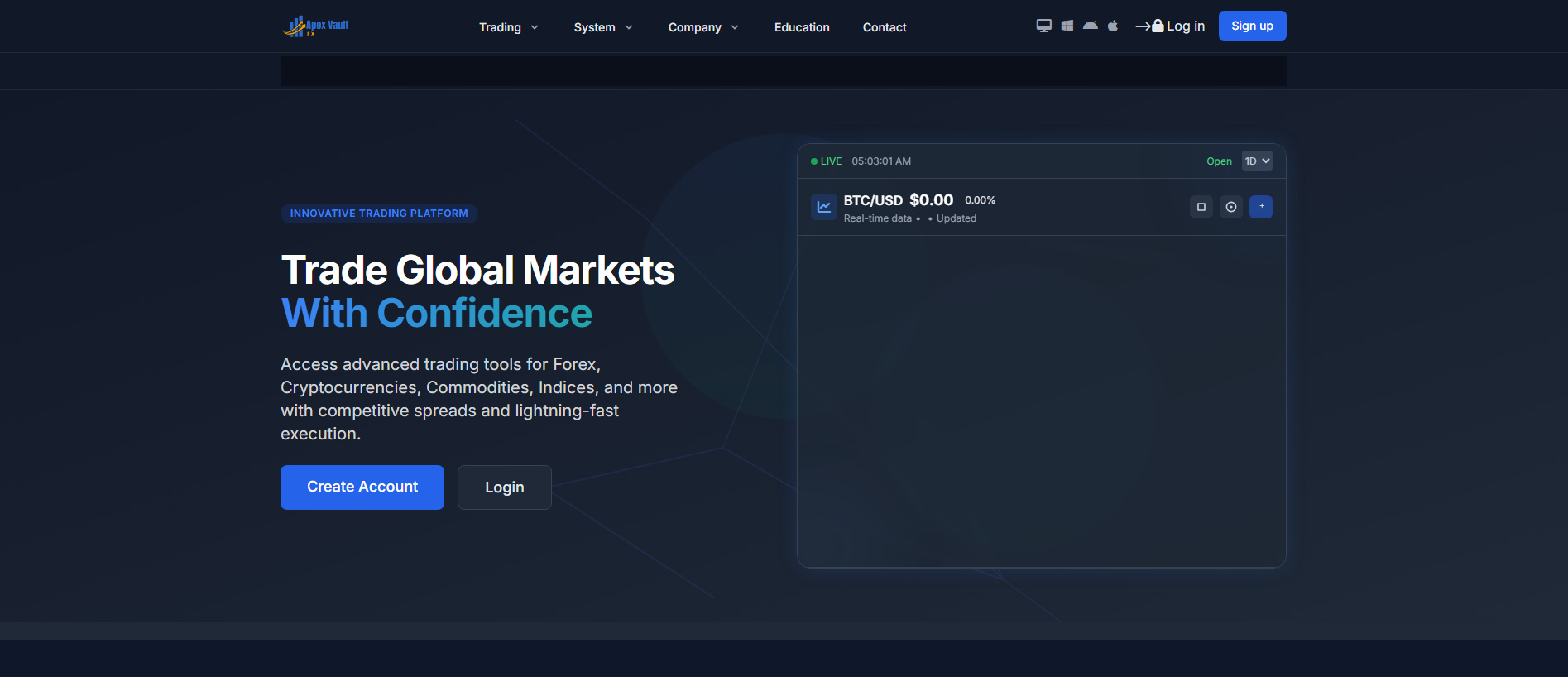The width and height of the screenshot is (1568, 677).
Task: Click the Trade Global Markets heading
Action: tap(478, 270)
